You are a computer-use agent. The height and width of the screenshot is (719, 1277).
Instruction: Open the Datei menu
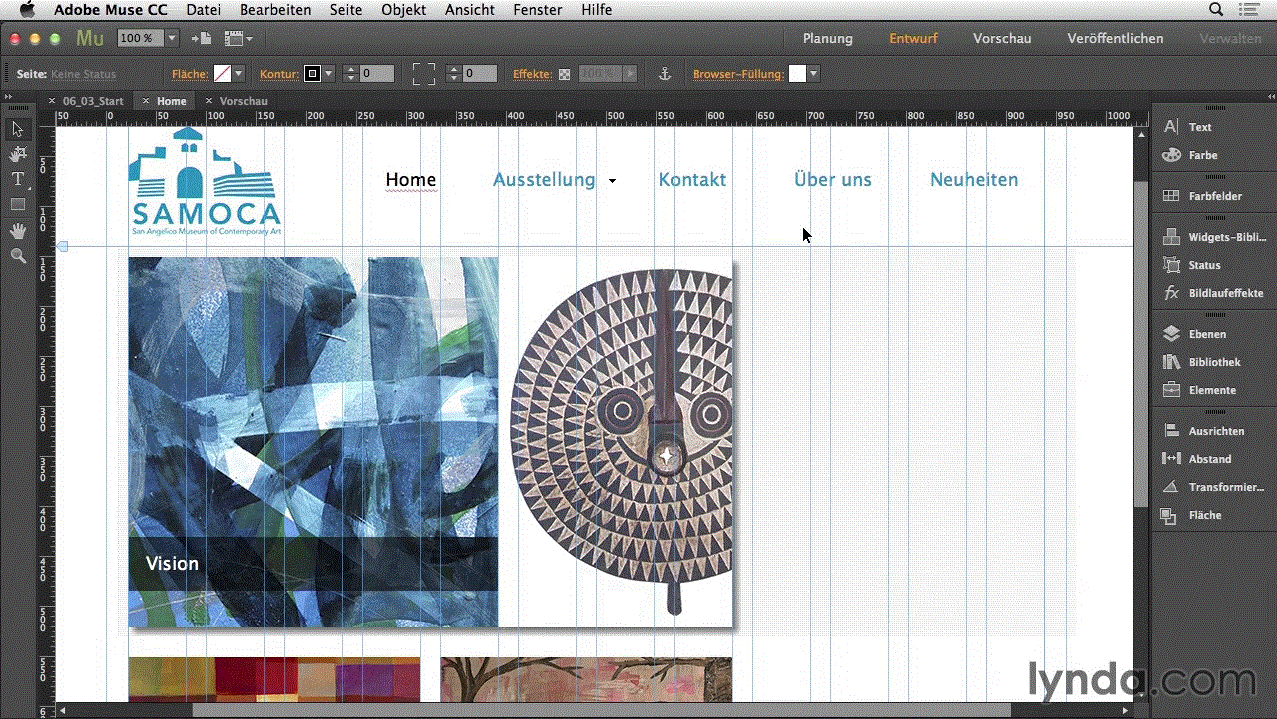pyautogui.click(x=204, y=10)
